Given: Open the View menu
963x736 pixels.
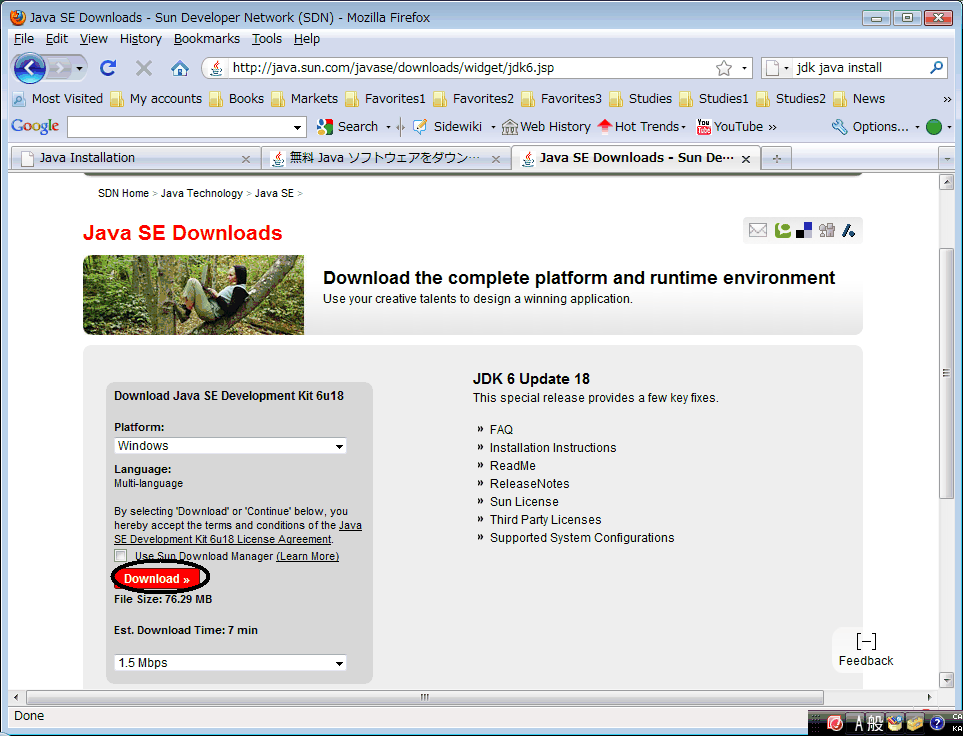Looking at the screenshot, I should (x=93, y=39).
